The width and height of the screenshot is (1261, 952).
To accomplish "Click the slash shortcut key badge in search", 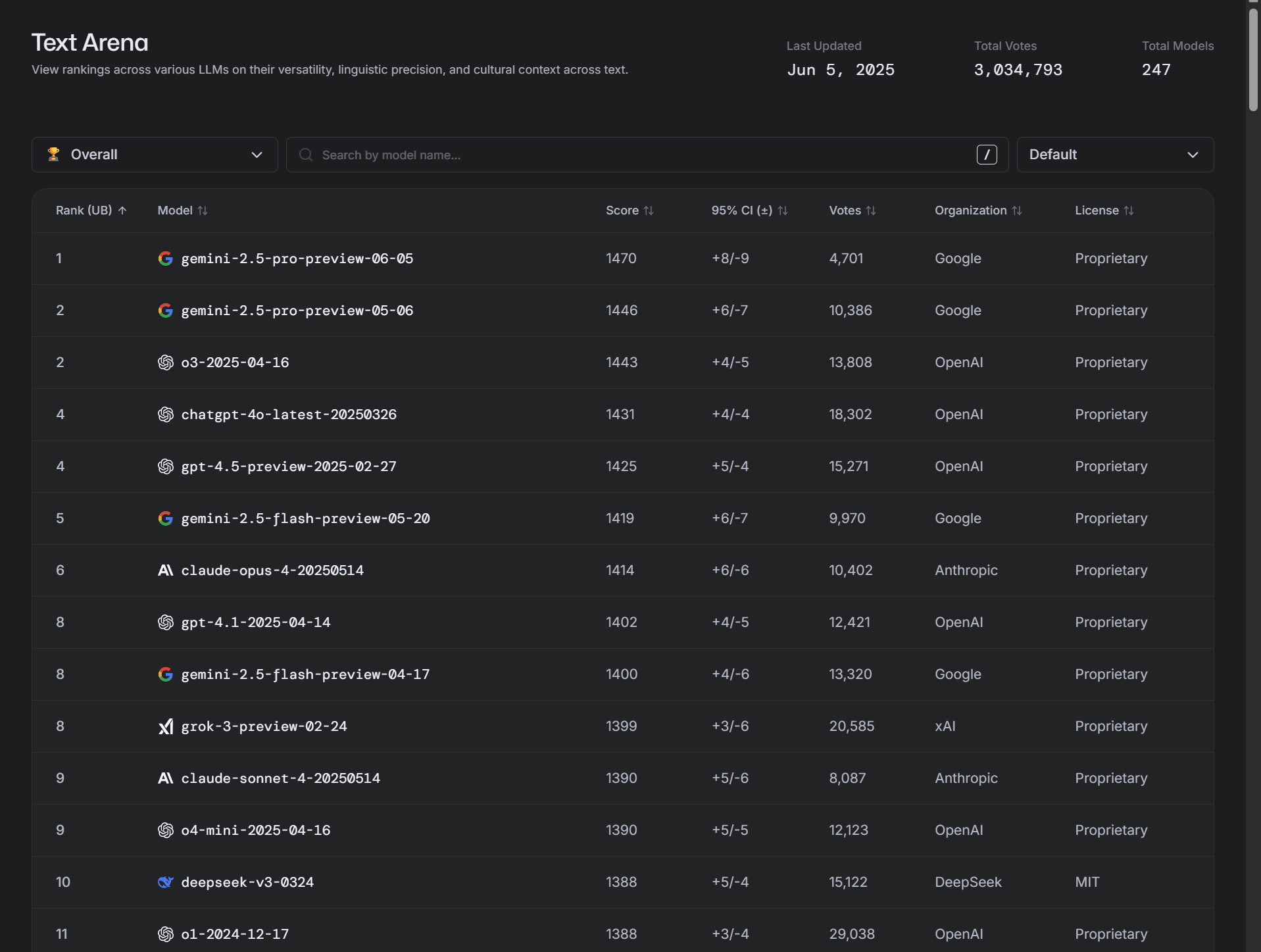I will coord(986,155).
